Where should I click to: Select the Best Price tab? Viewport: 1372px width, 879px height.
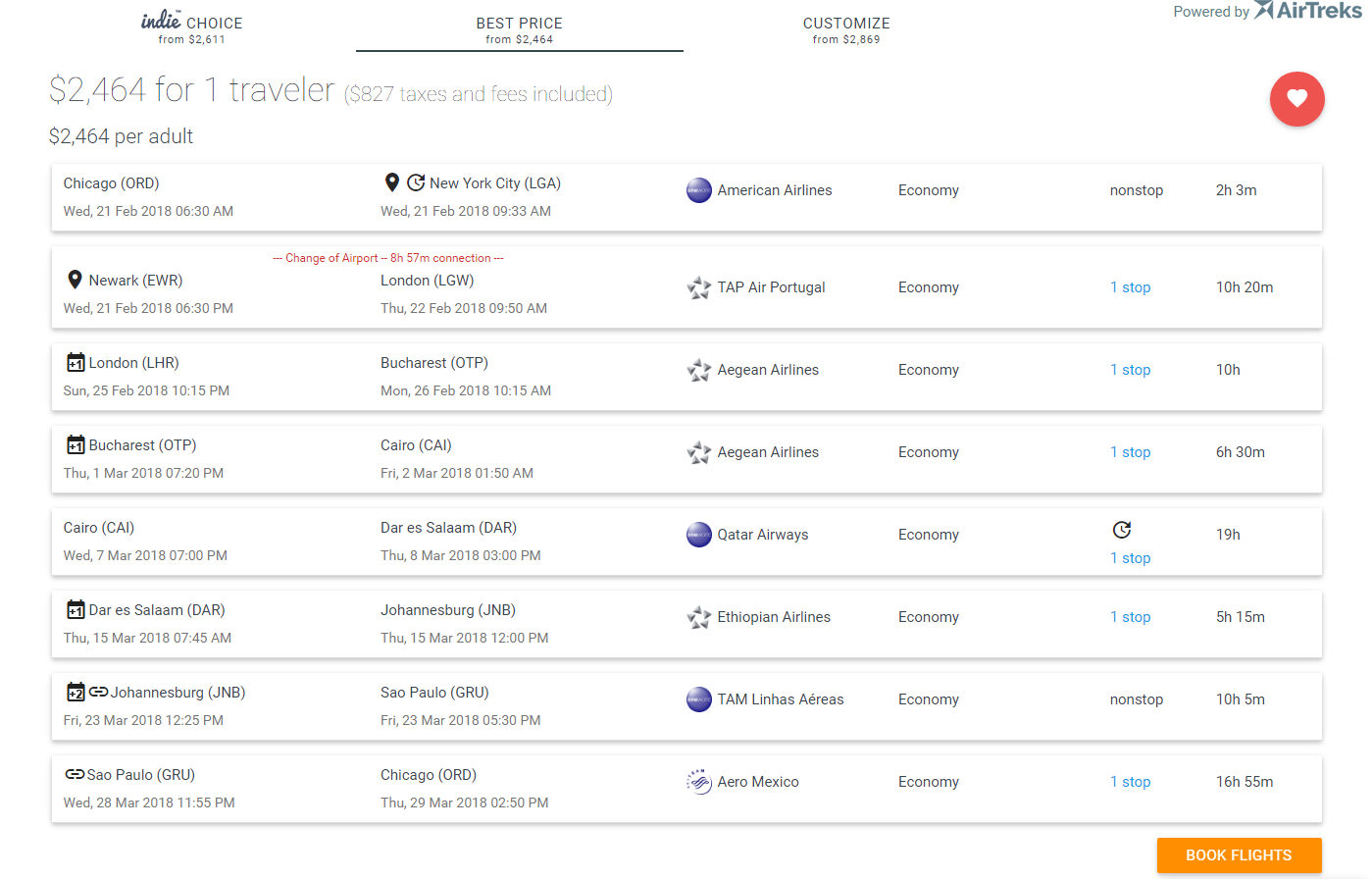(x=520, y=27)
